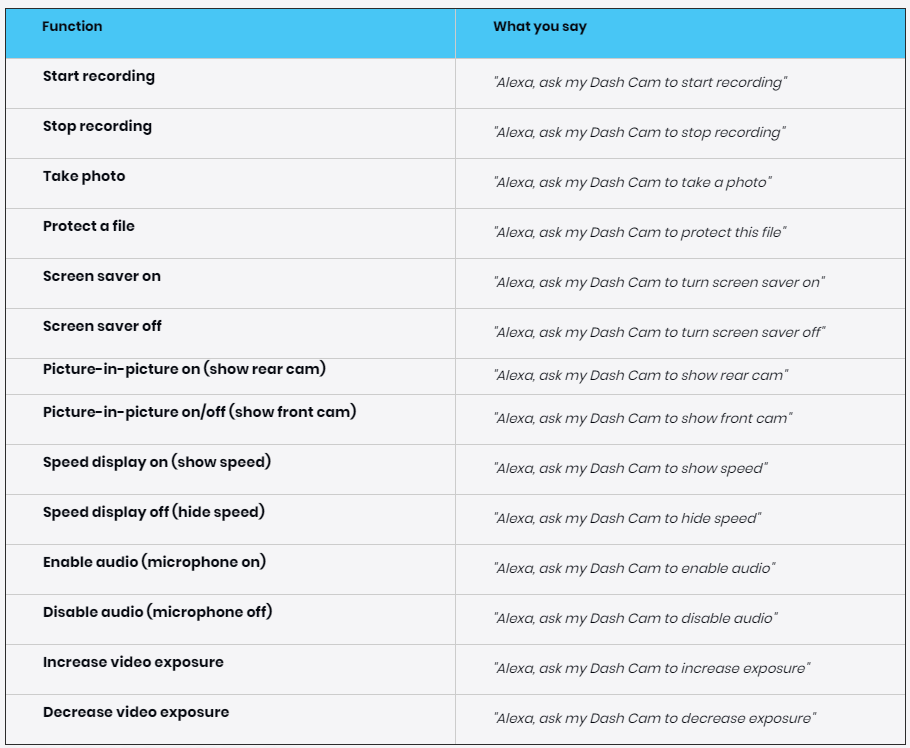
Task: Click the phrase ending 'to show front cam'
Action: (x=643, y=418)
